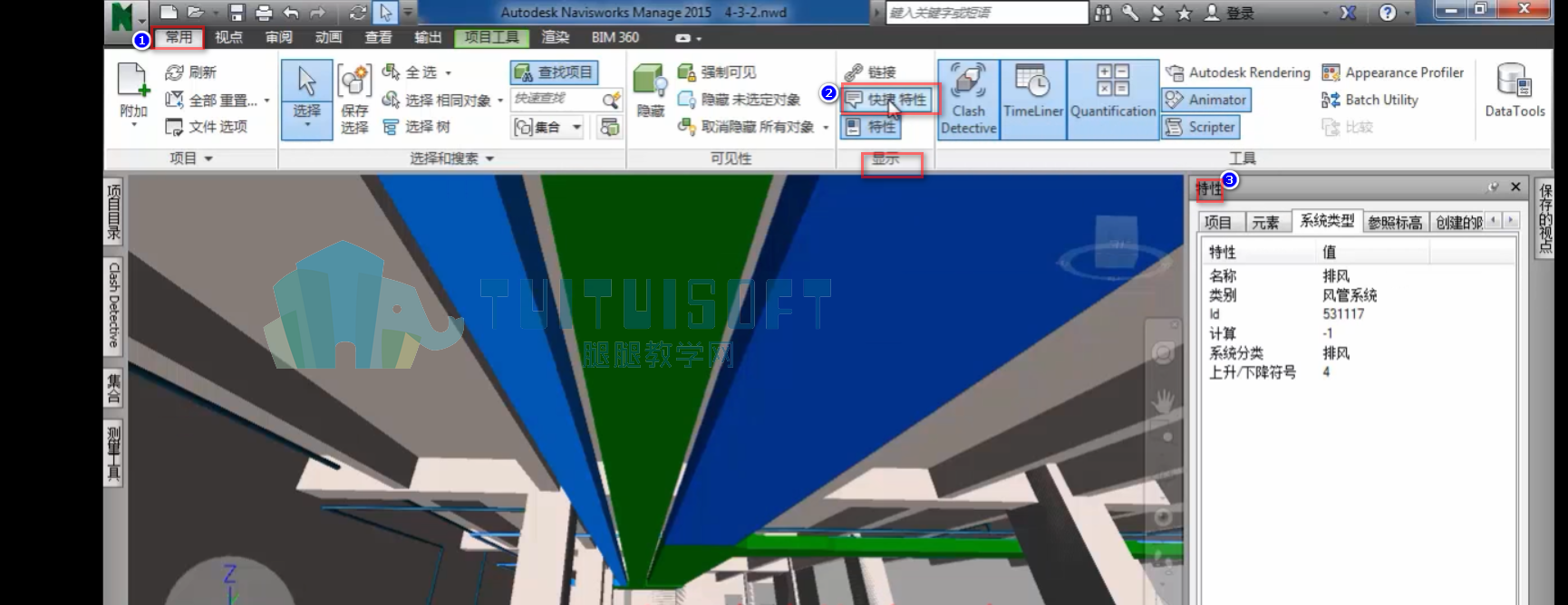Open Autodesk Rendering window

[1238, 72]
